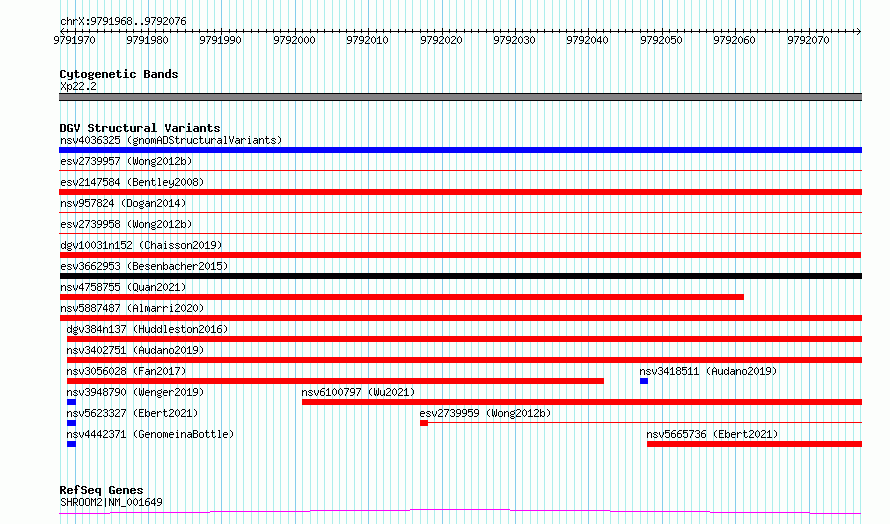Click ruler position 9792020

coord(441,40)
